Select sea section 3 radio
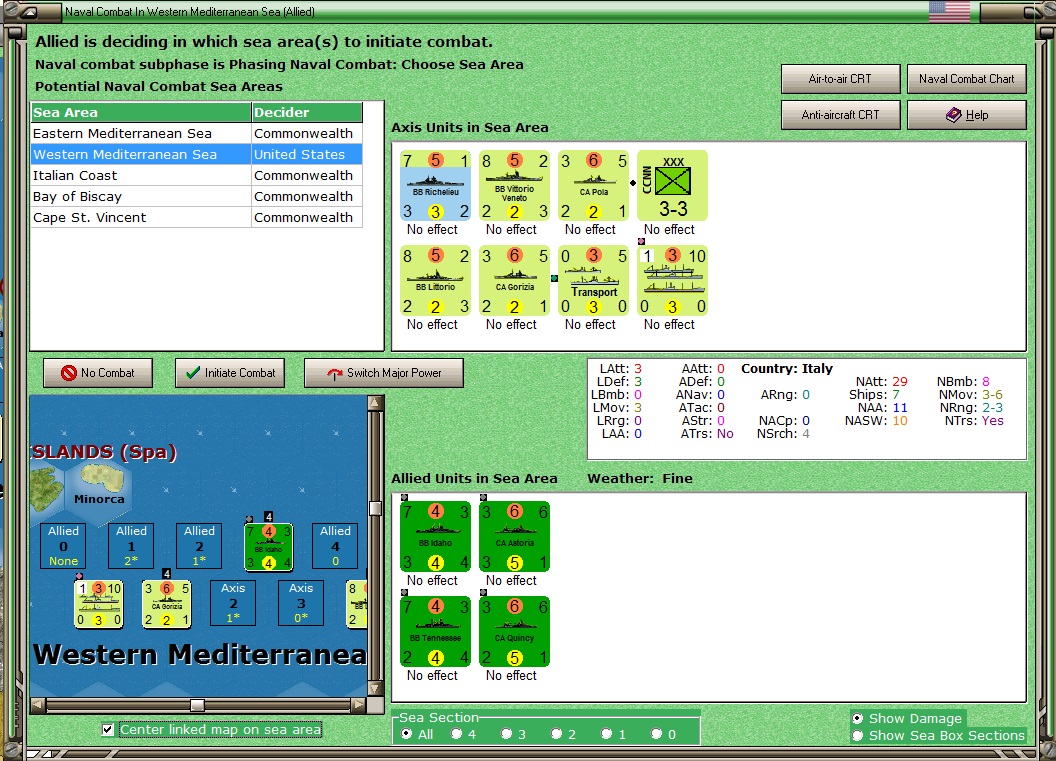This screenshot has height=761, width=1056. click(506, 734)
